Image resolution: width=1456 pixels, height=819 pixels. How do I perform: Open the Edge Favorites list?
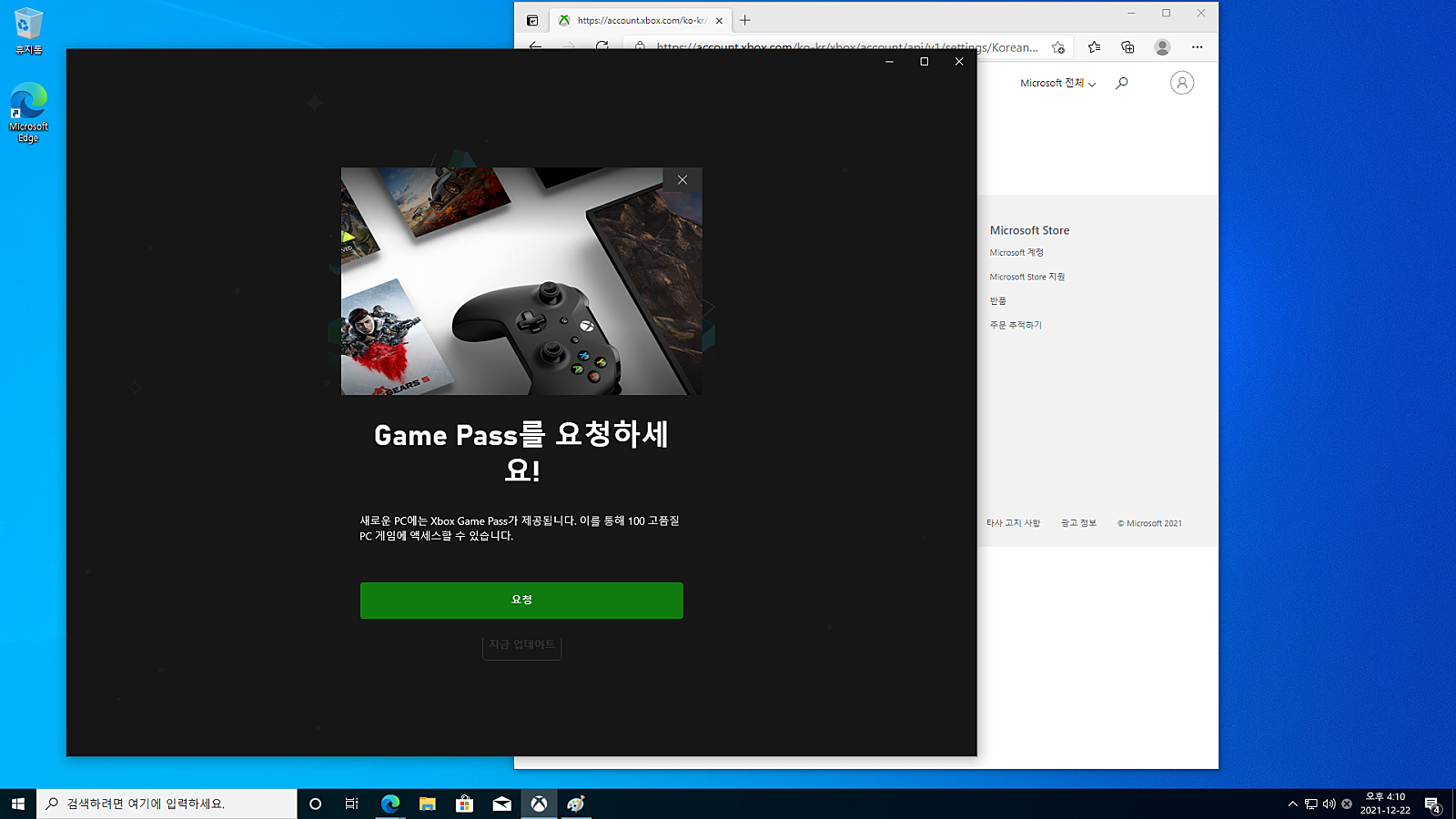(x=1094, y=47)
